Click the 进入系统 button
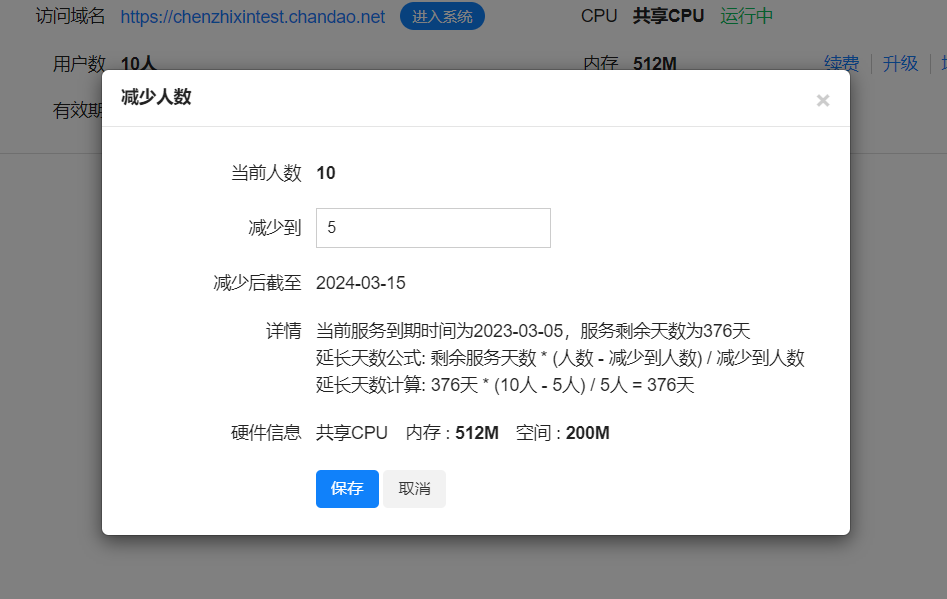The width and height of the screenshot is (947, 599). (442, 17)
